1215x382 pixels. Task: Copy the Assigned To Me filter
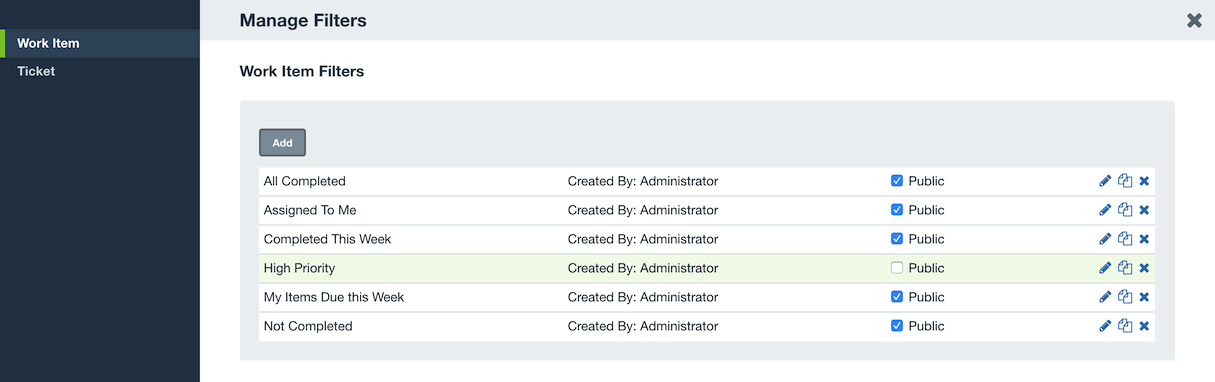tap(1125, 210)
